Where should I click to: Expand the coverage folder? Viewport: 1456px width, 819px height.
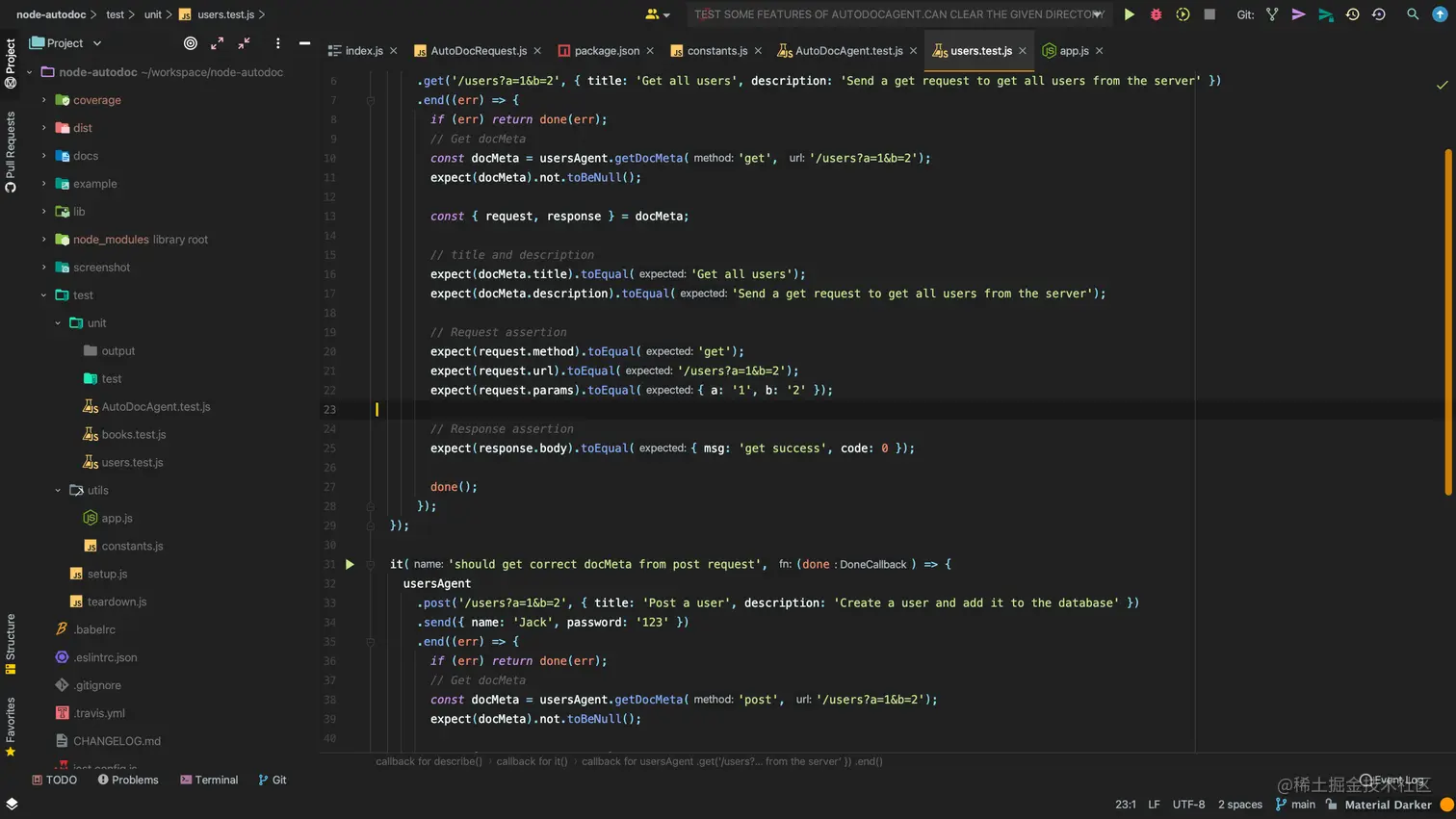pos(43,100)
